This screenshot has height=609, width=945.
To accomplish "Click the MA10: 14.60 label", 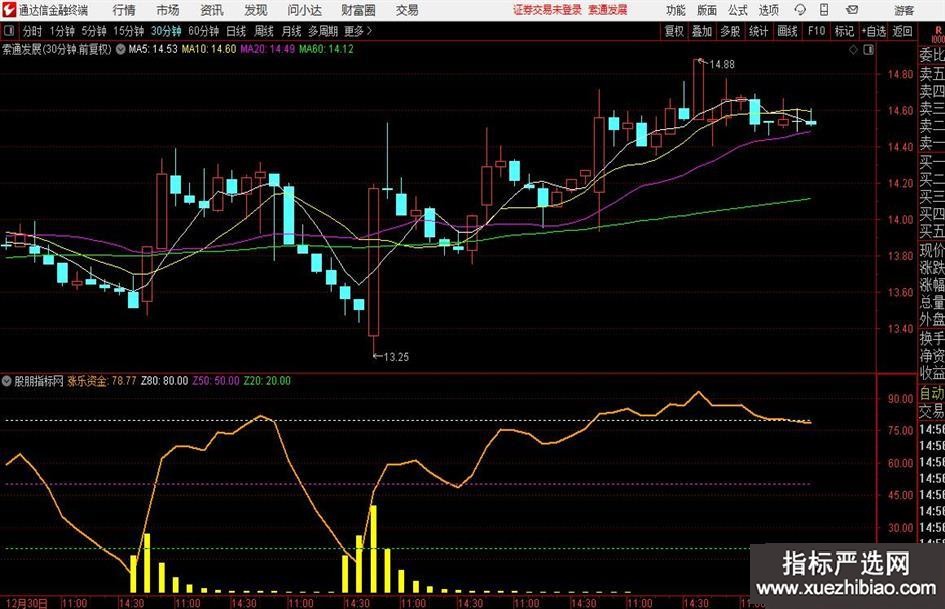I will 209,49.
